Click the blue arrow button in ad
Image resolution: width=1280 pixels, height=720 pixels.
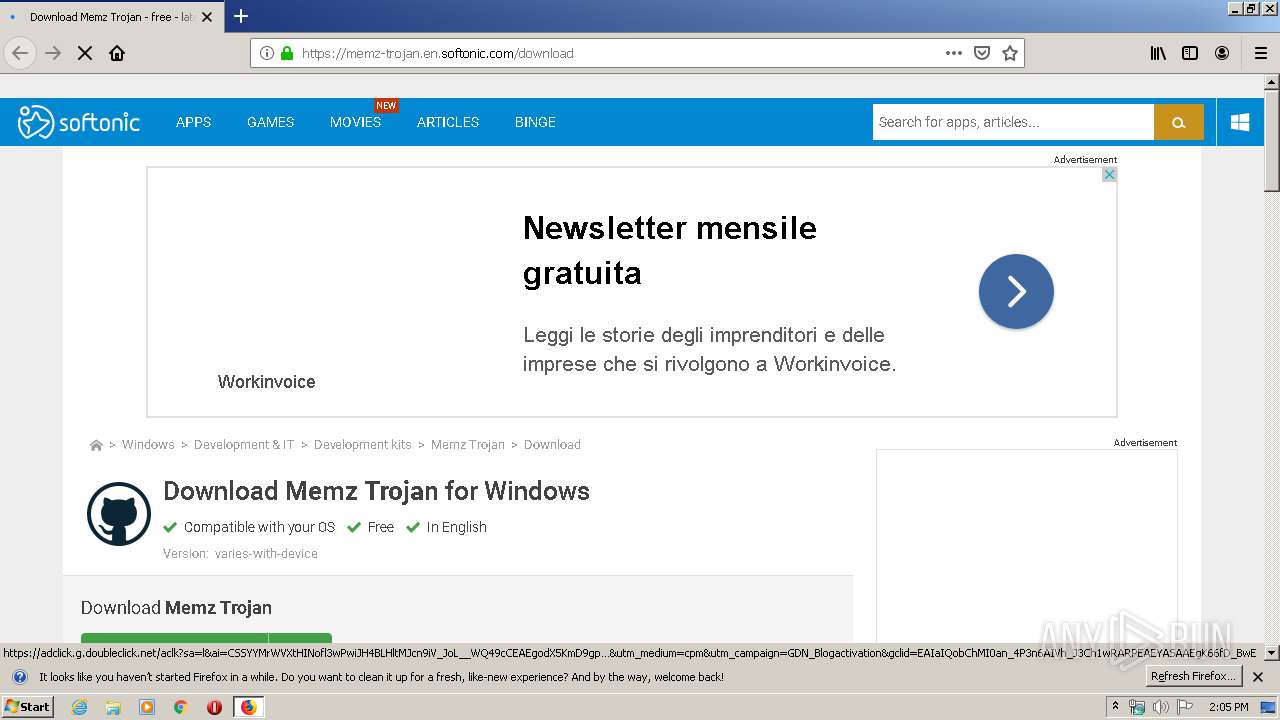1016,291
